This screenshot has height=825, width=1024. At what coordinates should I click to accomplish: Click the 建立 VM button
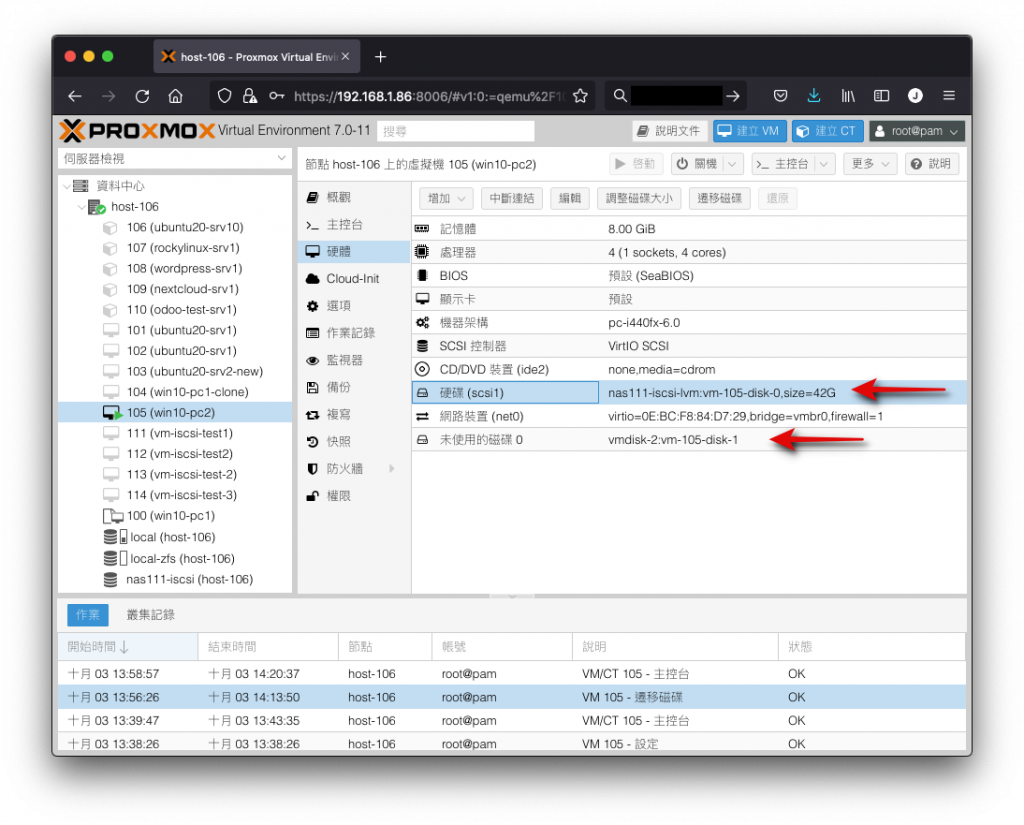749,131
